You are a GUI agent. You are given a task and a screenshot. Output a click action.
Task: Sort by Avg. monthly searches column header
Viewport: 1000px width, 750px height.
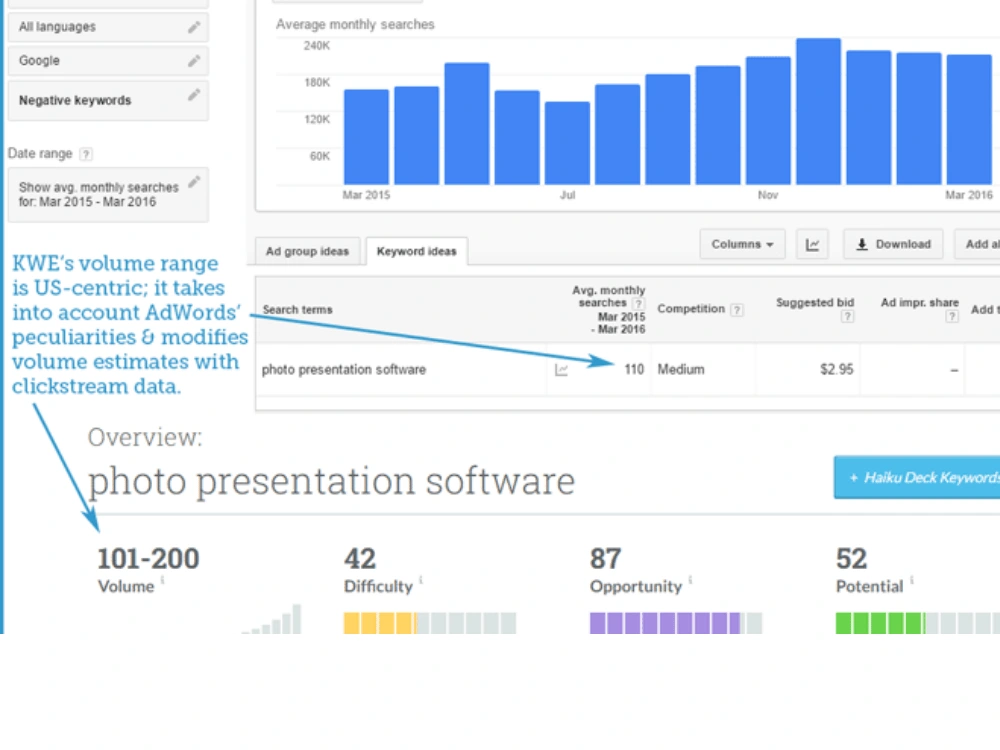click(x=609, y=310)
